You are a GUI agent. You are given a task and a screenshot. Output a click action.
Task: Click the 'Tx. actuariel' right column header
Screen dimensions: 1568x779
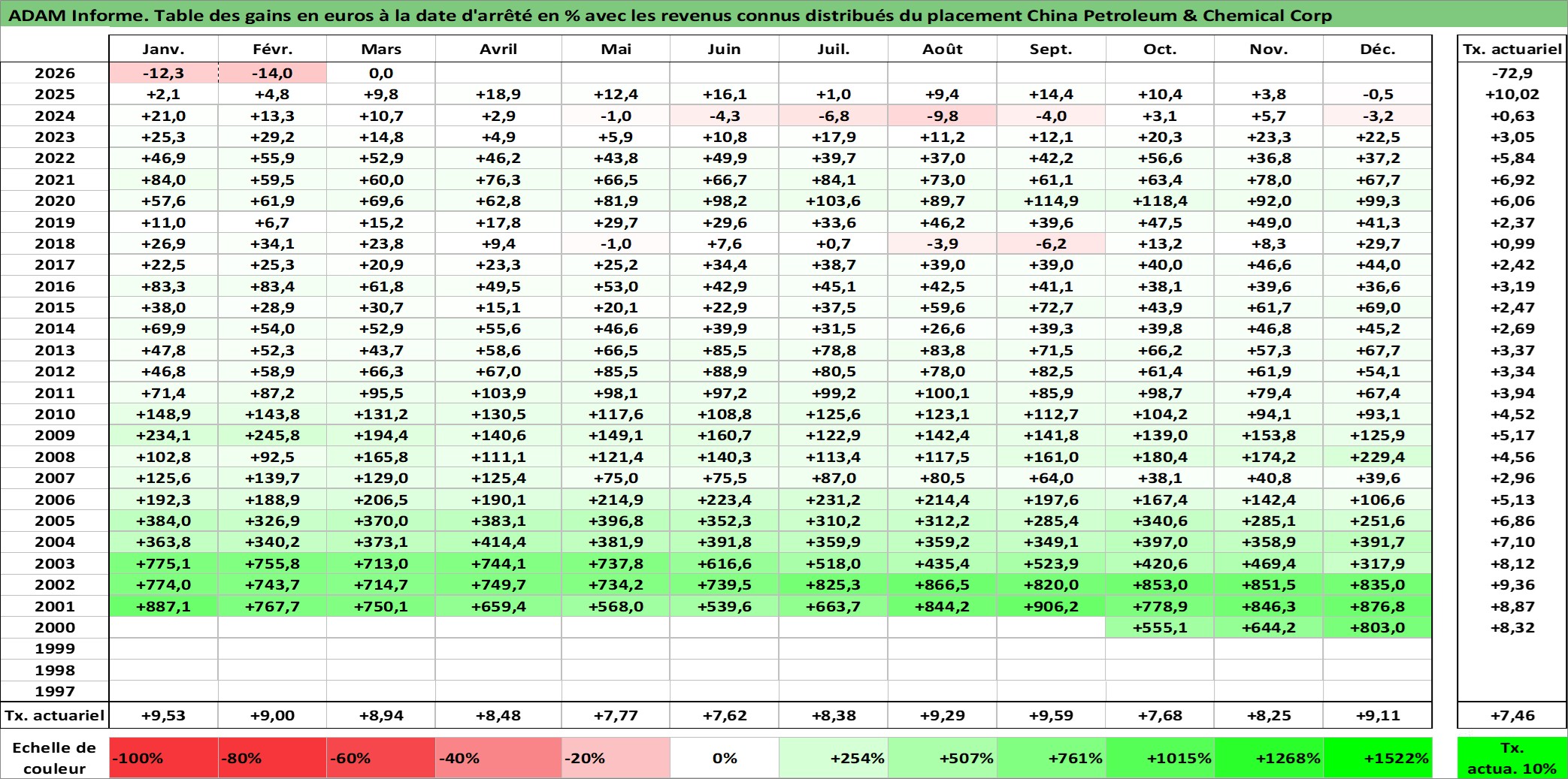[1512, 49]
